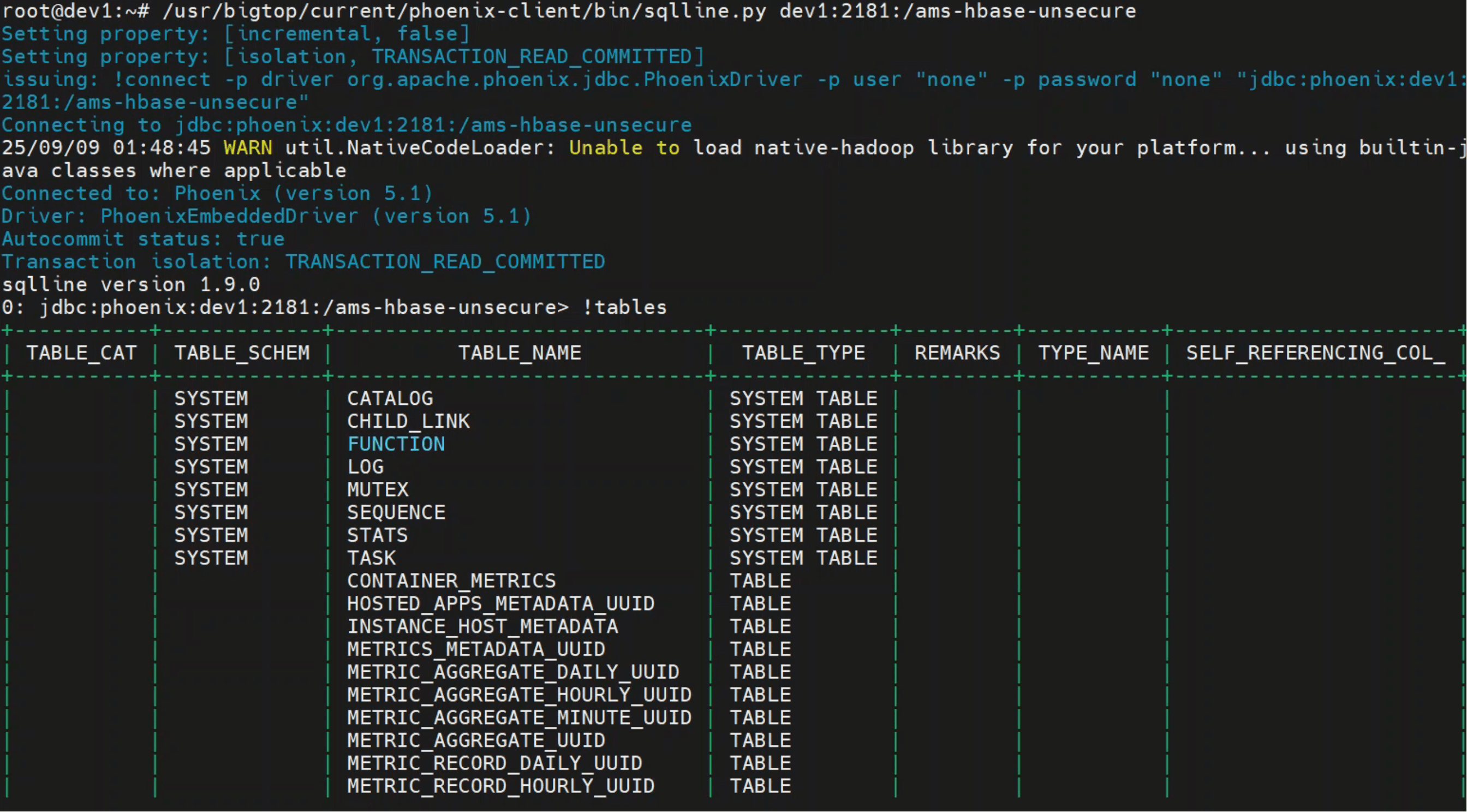Select the METRIC_AGGREGATE_HOURLY_UUID table name
The height and width of the screenshot is (812, 1467).
coord(520,695)
